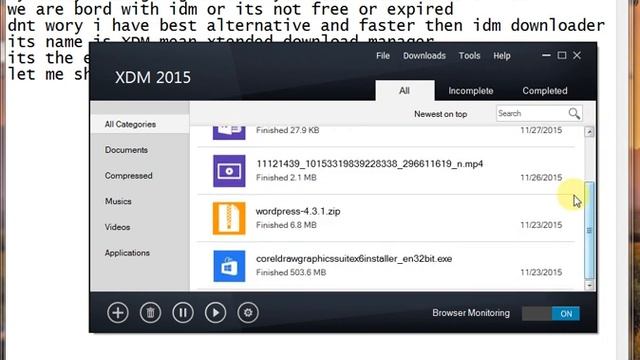Click the 11/27/2015 date entry
640x360 pixels.
[x=541, y=130]
